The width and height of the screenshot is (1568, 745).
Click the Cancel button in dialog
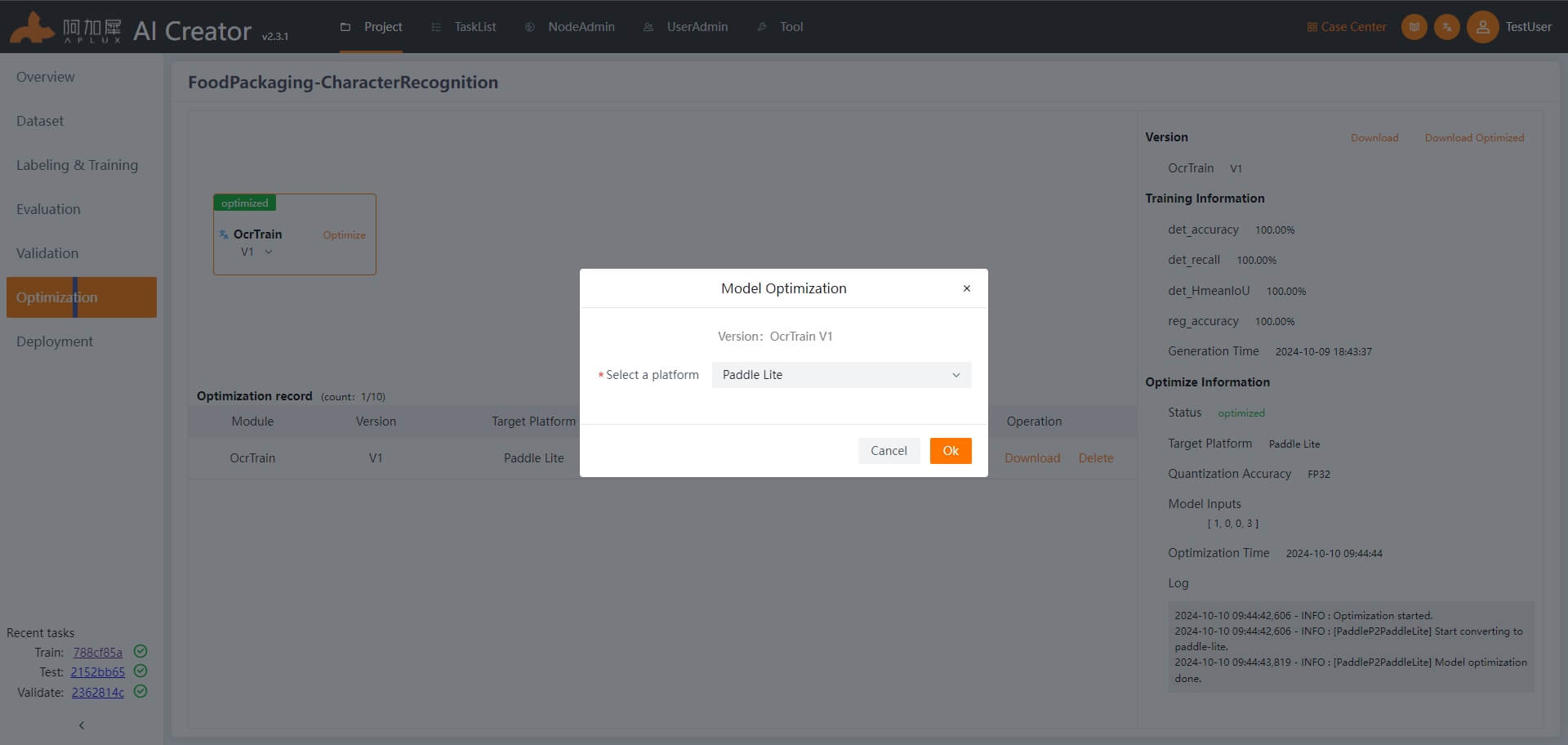[x=889, y=451]
